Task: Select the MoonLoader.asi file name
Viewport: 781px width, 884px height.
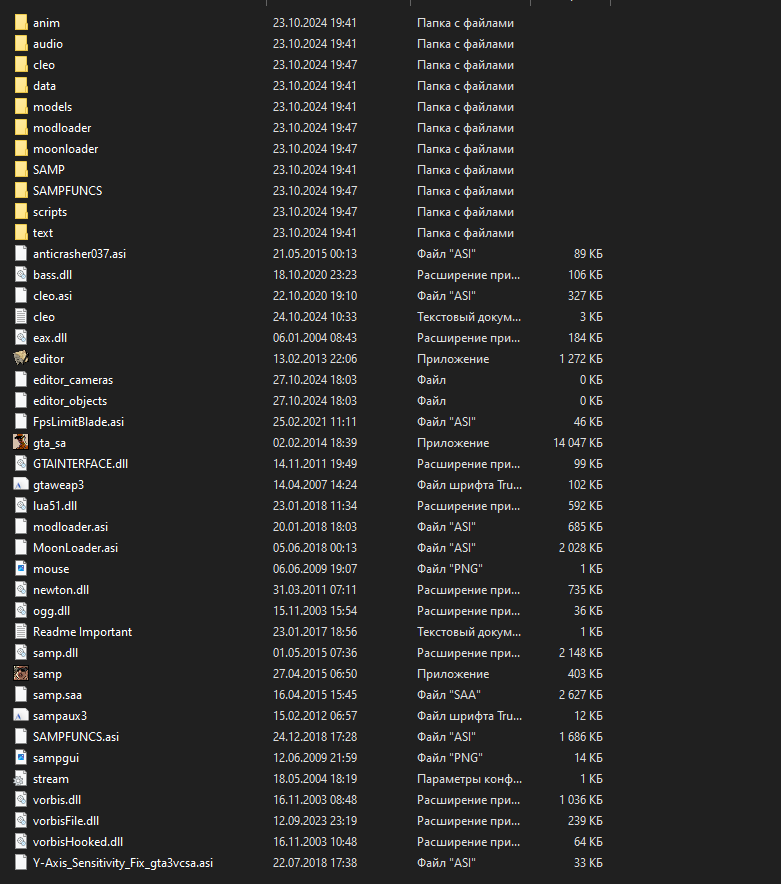Action: pos(75,547)
